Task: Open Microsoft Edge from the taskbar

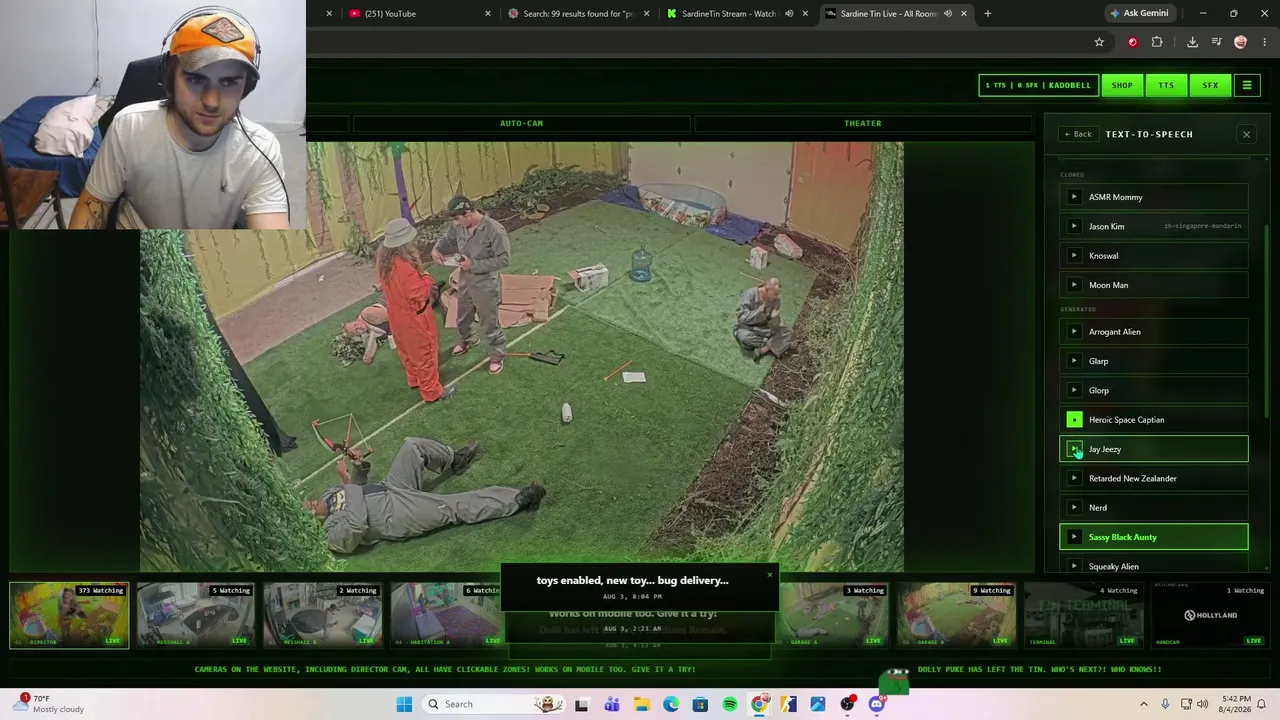Action: click(671, 704)
